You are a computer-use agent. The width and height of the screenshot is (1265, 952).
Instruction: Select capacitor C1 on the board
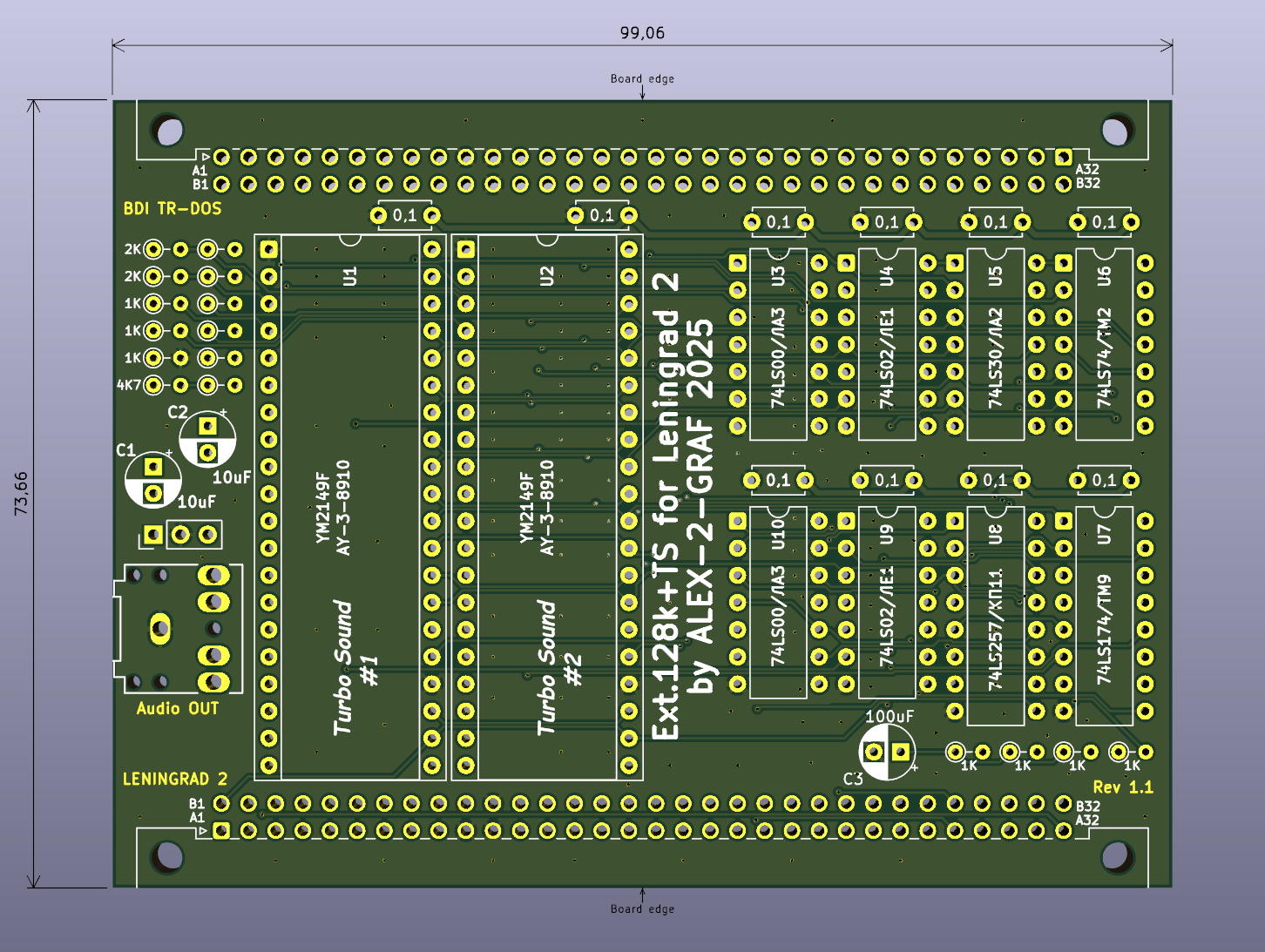click(x=153, y=480)
